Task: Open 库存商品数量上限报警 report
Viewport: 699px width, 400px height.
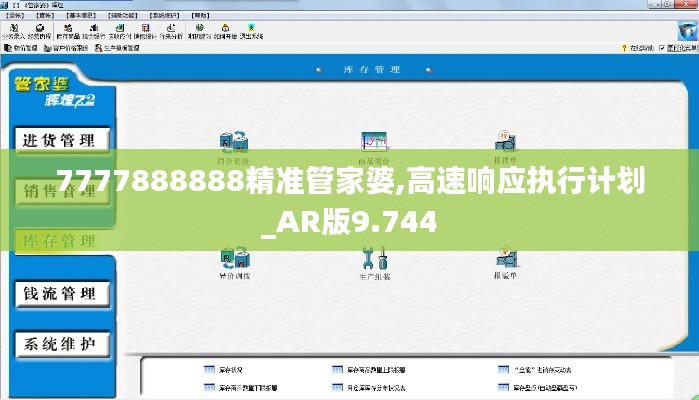Action: 377,369
